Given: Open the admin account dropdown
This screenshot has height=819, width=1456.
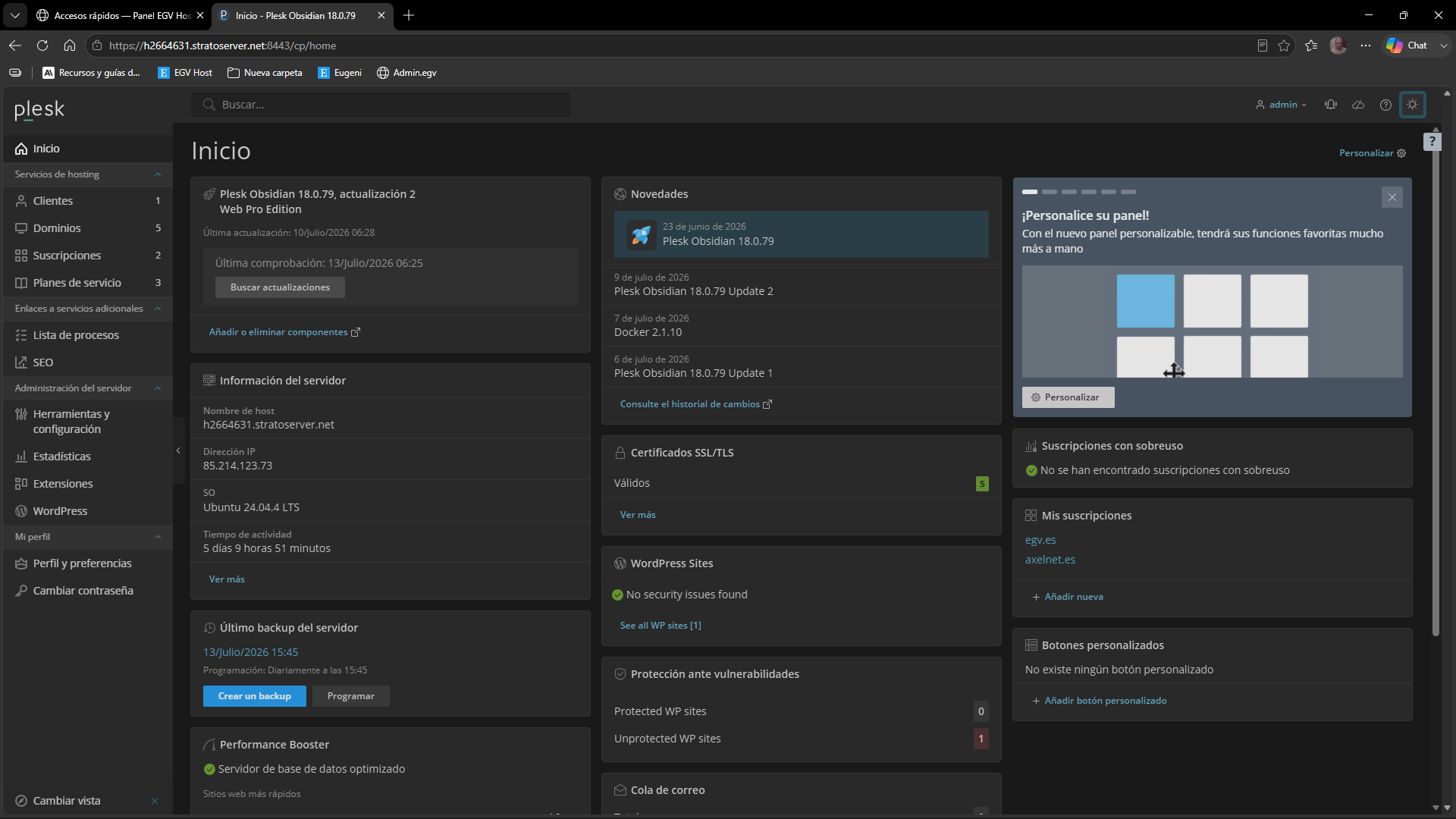Looking at the screenshot, I should tap(1281, 105).
